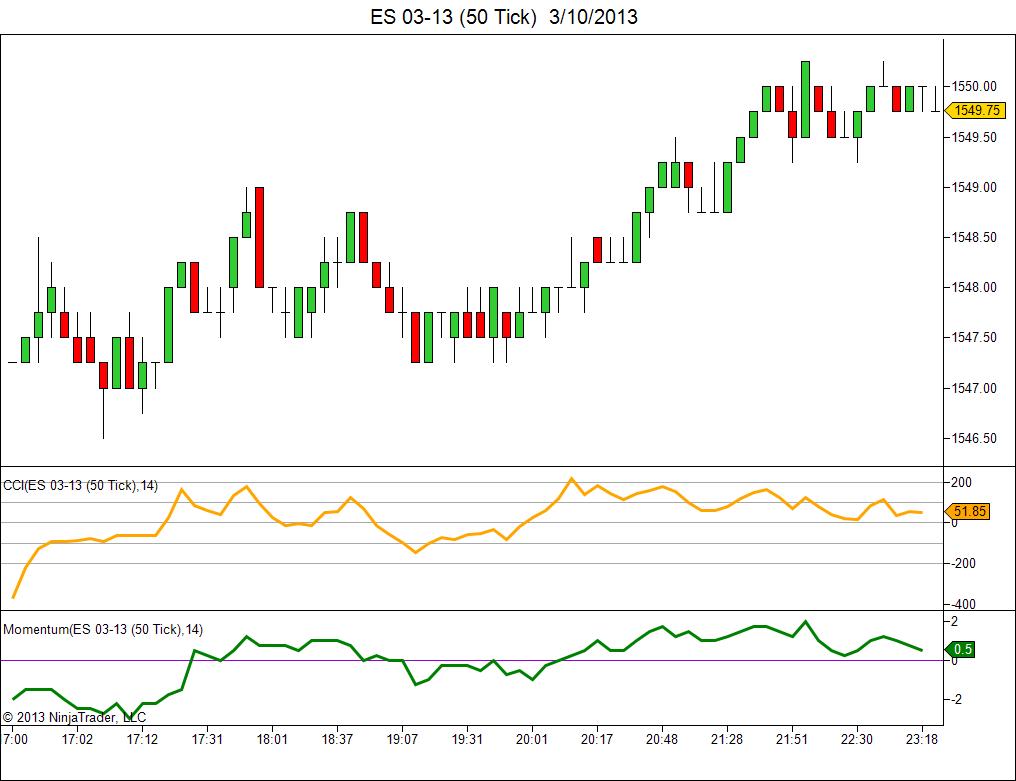Click the 18:37 time axis label

pos(337,740)
